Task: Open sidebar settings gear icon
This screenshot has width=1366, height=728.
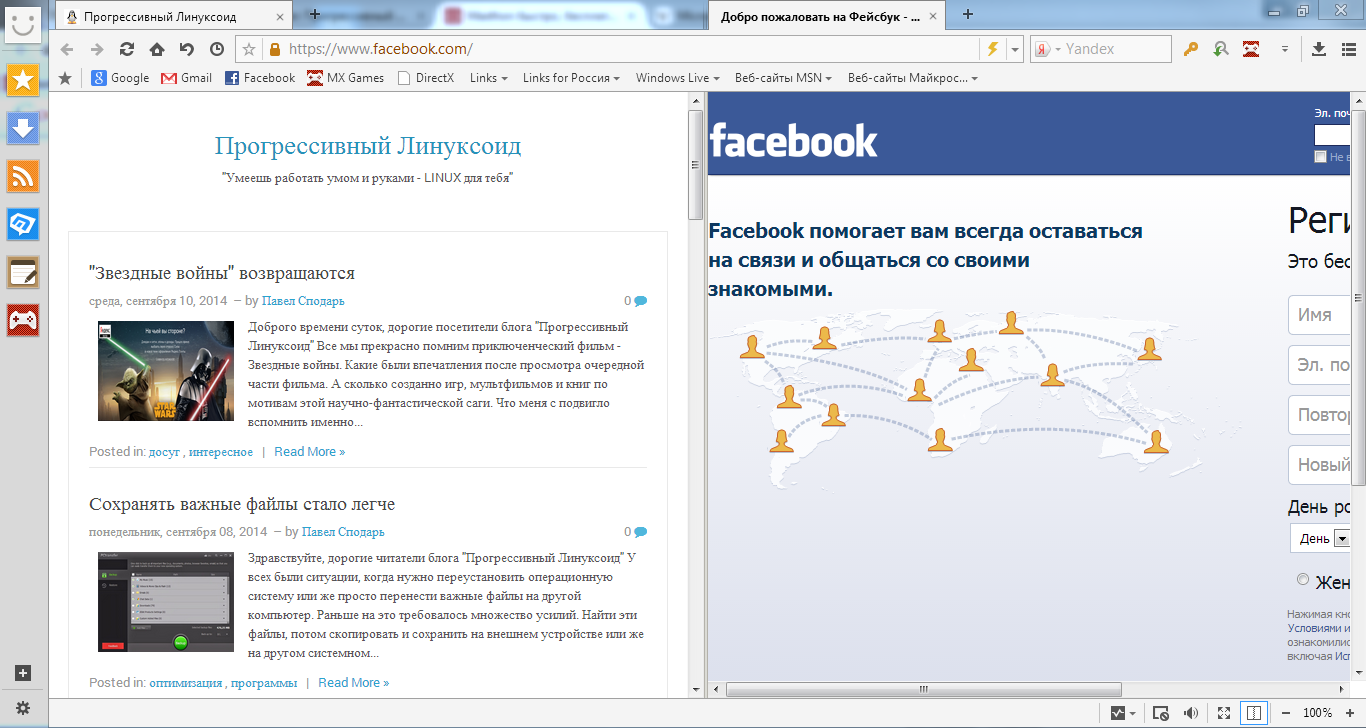Action: [23, 707]
